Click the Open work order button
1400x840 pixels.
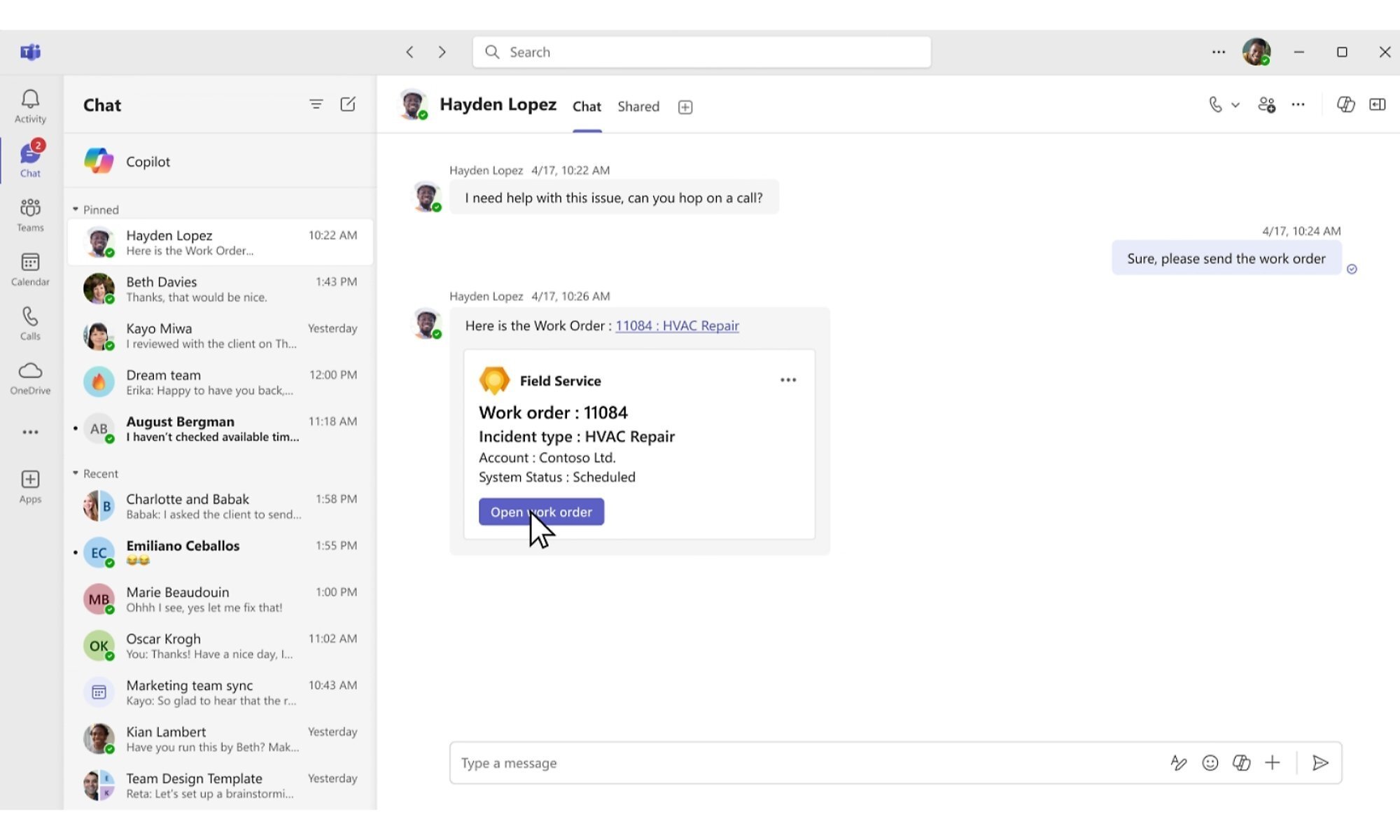(x=541, y=512)
